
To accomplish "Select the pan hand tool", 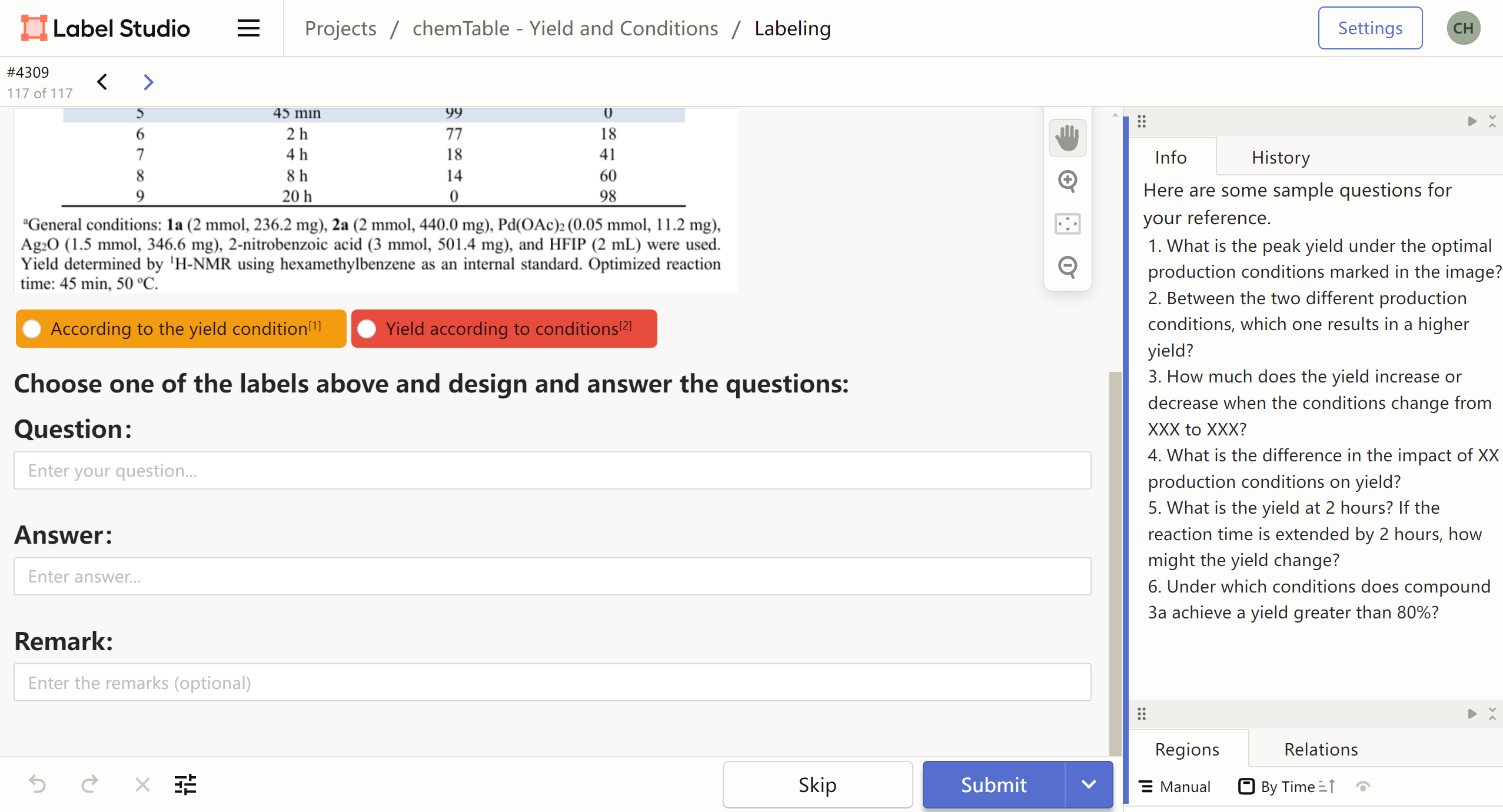I will coord(1067,138).
